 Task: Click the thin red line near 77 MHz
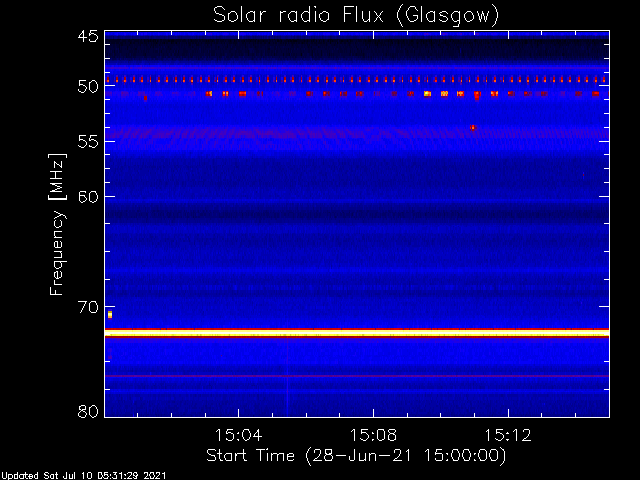(x=357, y=376)
